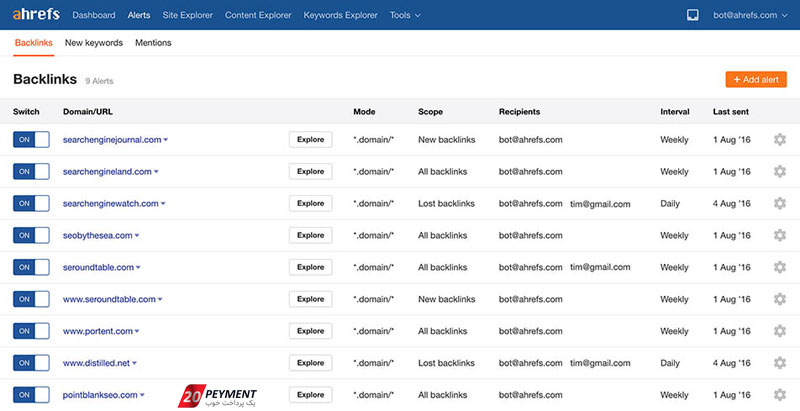This screenshot has height=411, width=800.
Task: Toggle the www.seroundtable.com alert switch
Action: pyautogui.click(x=31, y=299)
